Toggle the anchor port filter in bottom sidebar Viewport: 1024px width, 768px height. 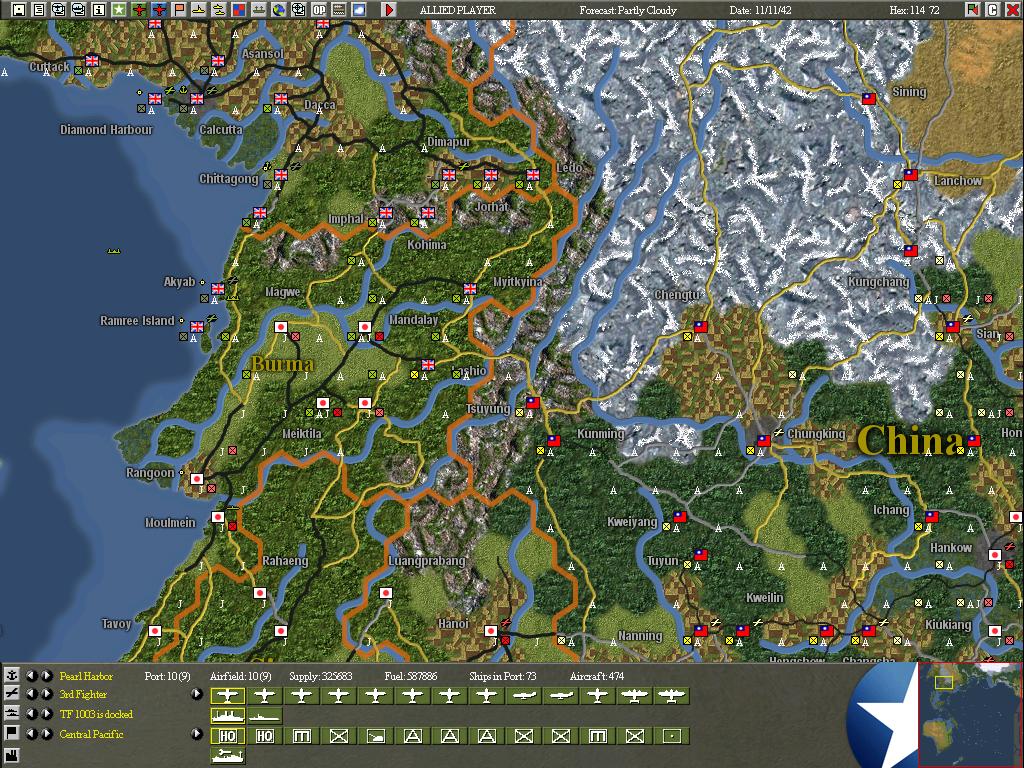[11, 675]
